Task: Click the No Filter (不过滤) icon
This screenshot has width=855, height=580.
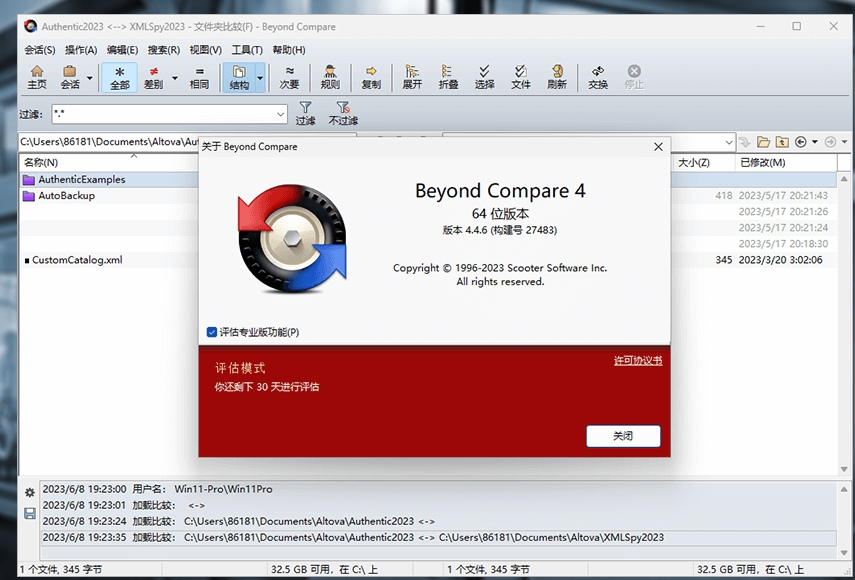Action: coord(343,113)
